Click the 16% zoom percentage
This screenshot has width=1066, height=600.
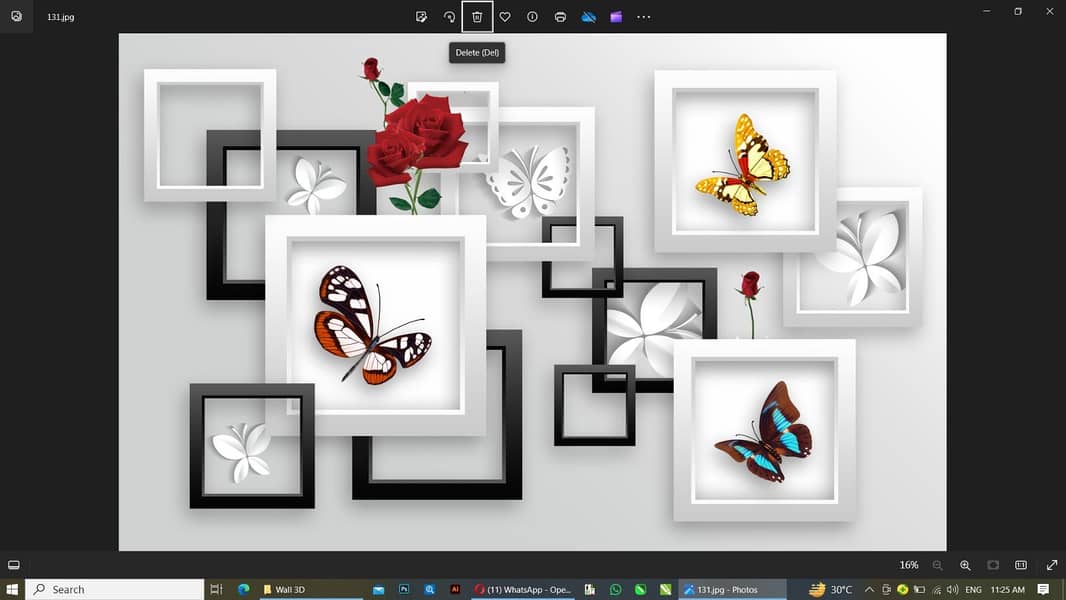[x=909, y=565]
